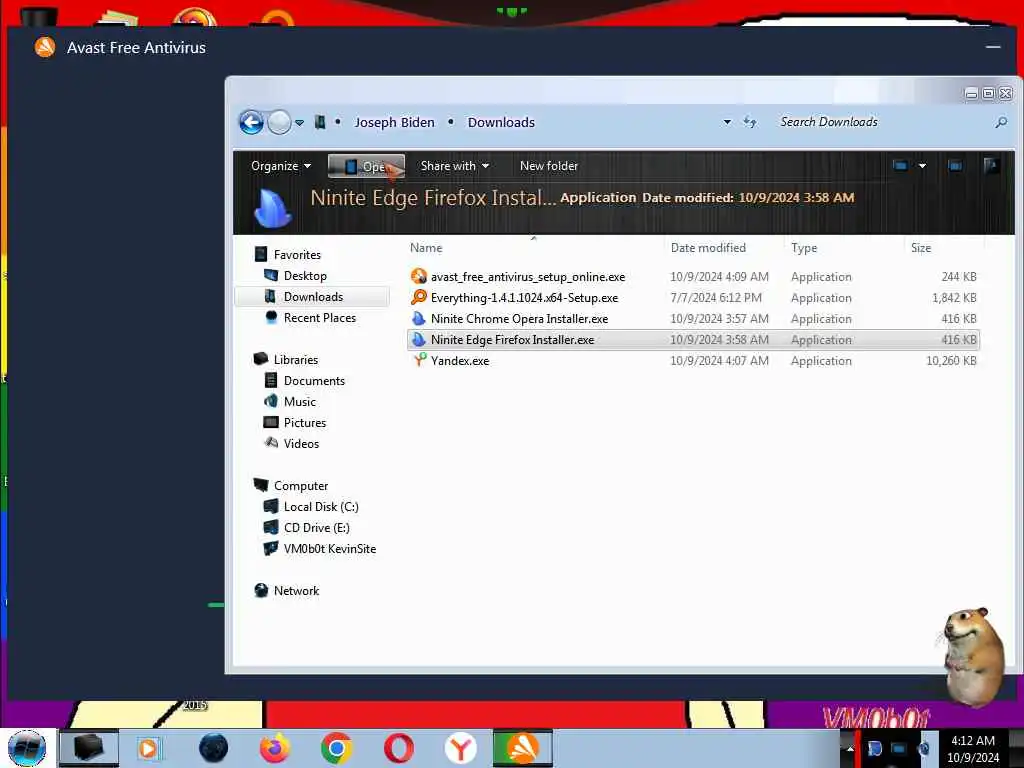Toggle the preview pane icon
The height and width of the screenshot is (768, 1024).
[x=955, y=166]
